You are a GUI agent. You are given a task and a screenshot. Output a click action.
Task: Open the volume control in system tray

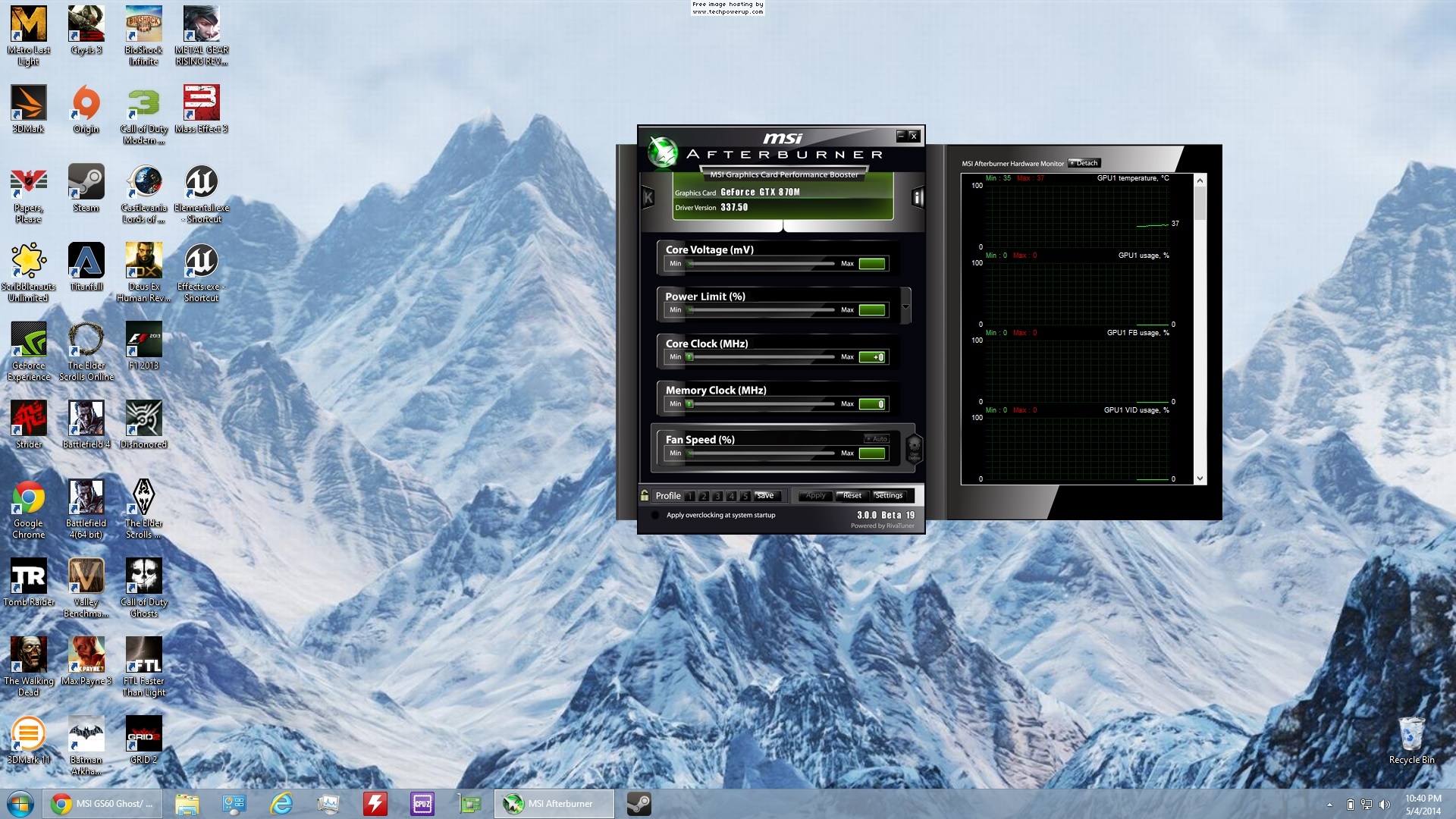(1384, 805)
